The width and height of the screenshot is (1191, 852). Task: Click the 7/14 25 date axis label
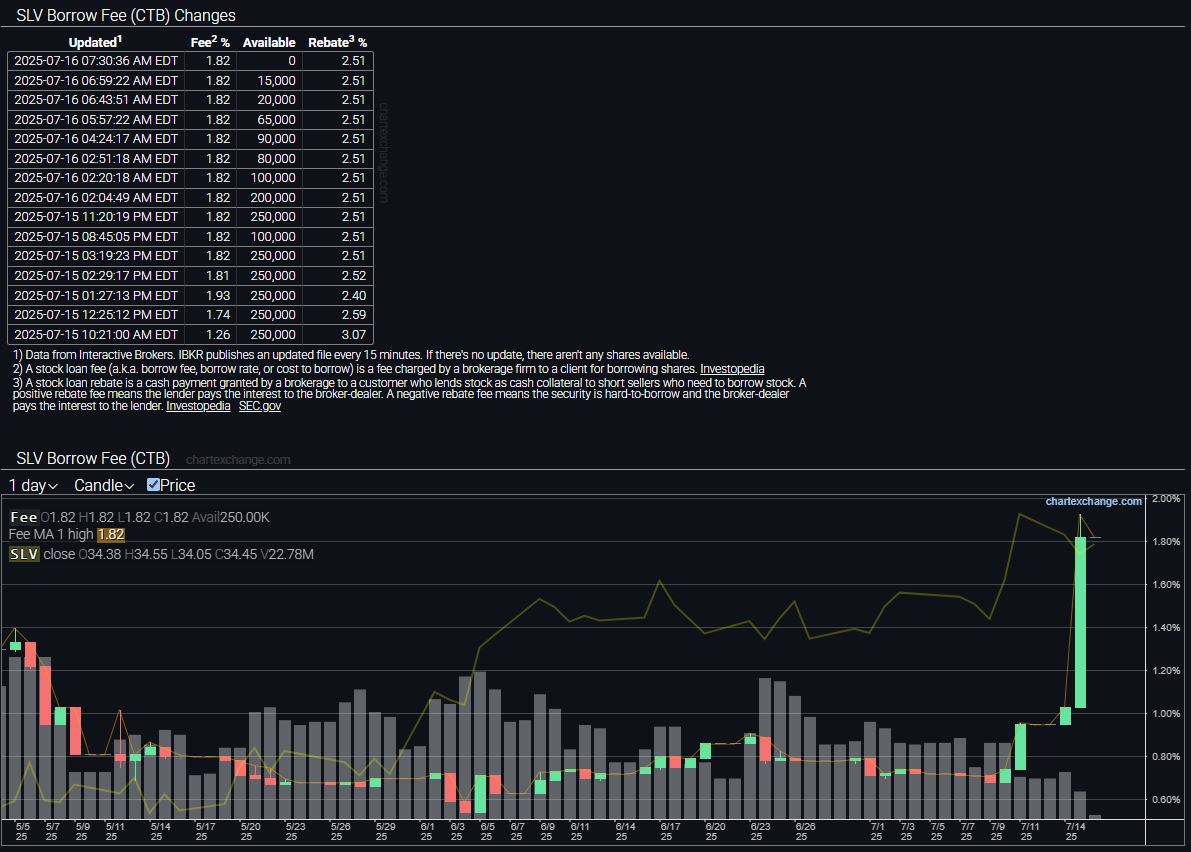click(1074, 831)
